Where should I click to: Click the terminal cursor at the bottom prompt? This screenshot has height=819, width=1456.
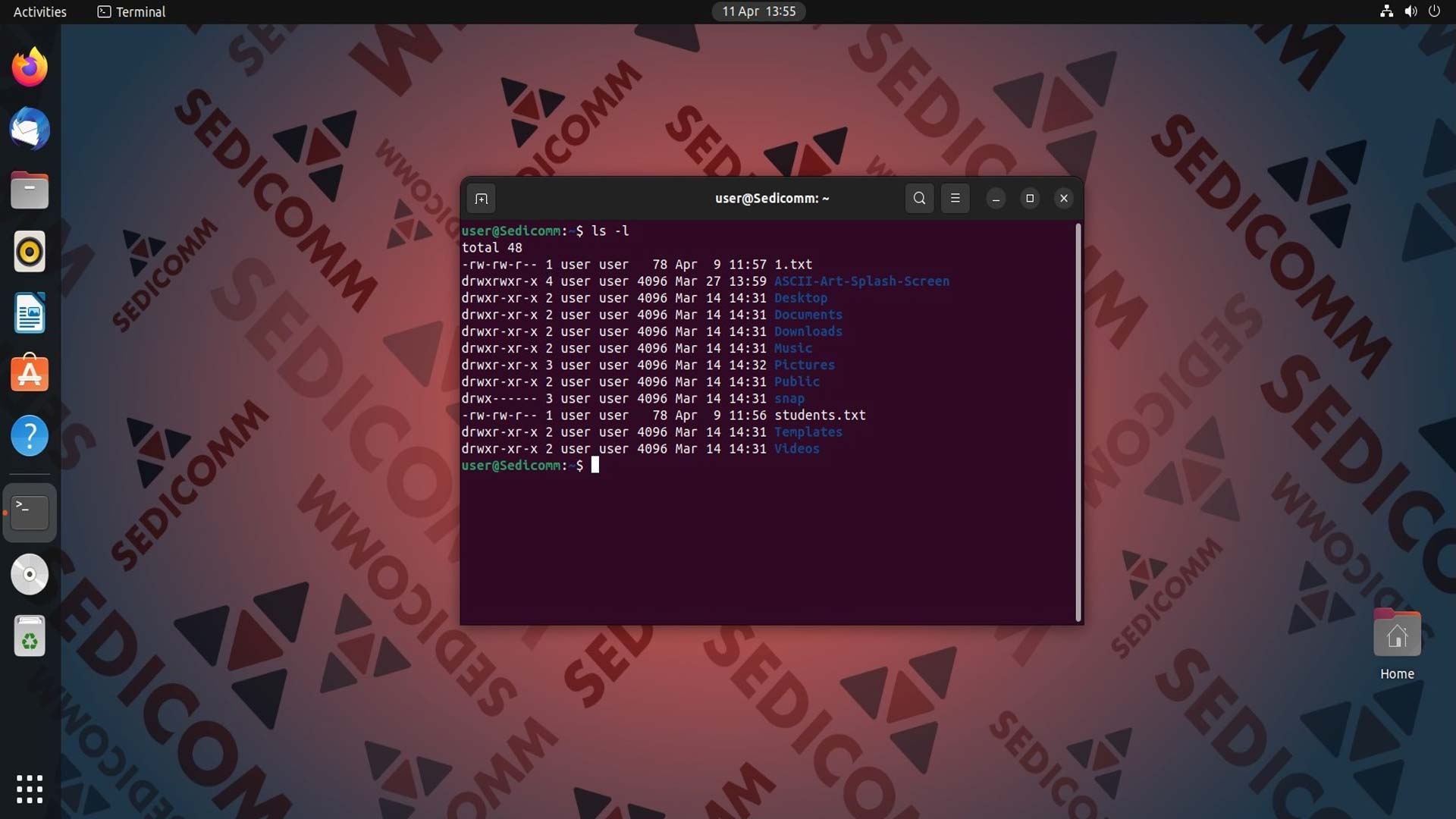pyautogui.click(x=595, y=465)
